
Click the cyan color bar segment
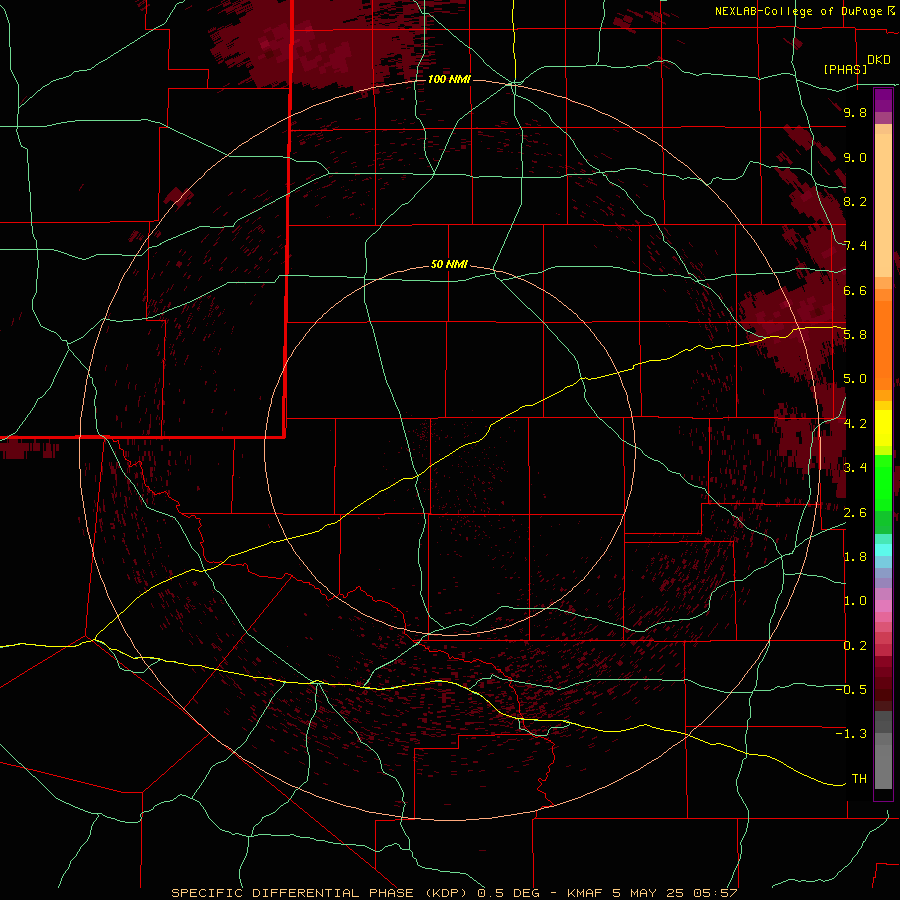[883, 550]
